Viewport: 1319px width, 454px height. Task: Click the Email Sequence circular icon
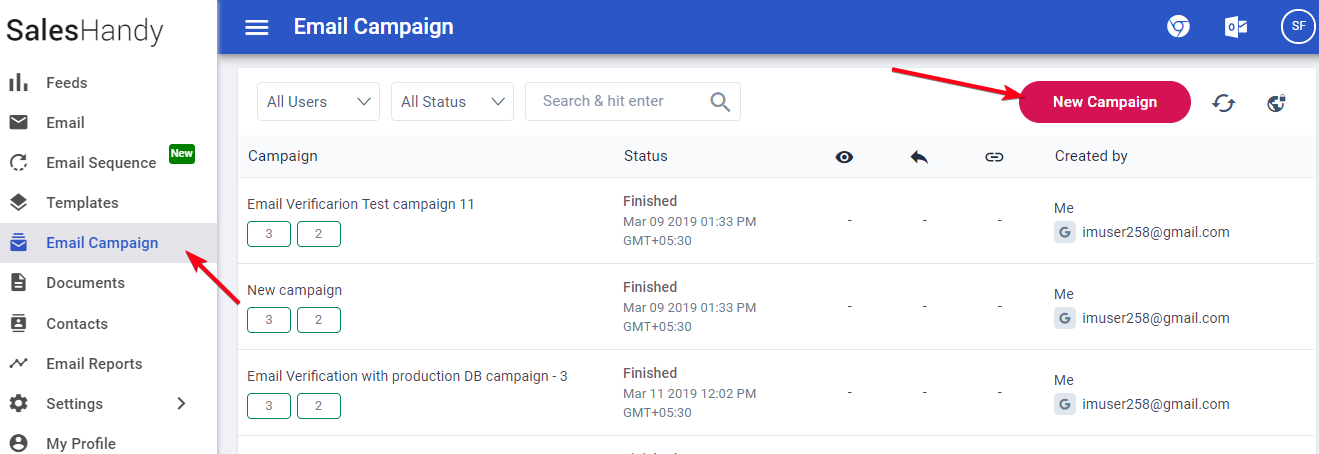[x=18, y=162]
